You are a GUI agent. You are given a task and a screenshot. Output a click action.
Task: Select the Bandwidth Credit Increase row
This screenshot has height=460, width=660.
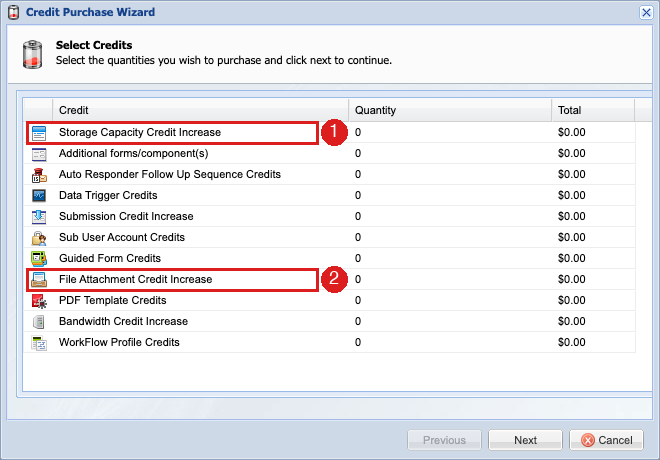click(329, 322)
